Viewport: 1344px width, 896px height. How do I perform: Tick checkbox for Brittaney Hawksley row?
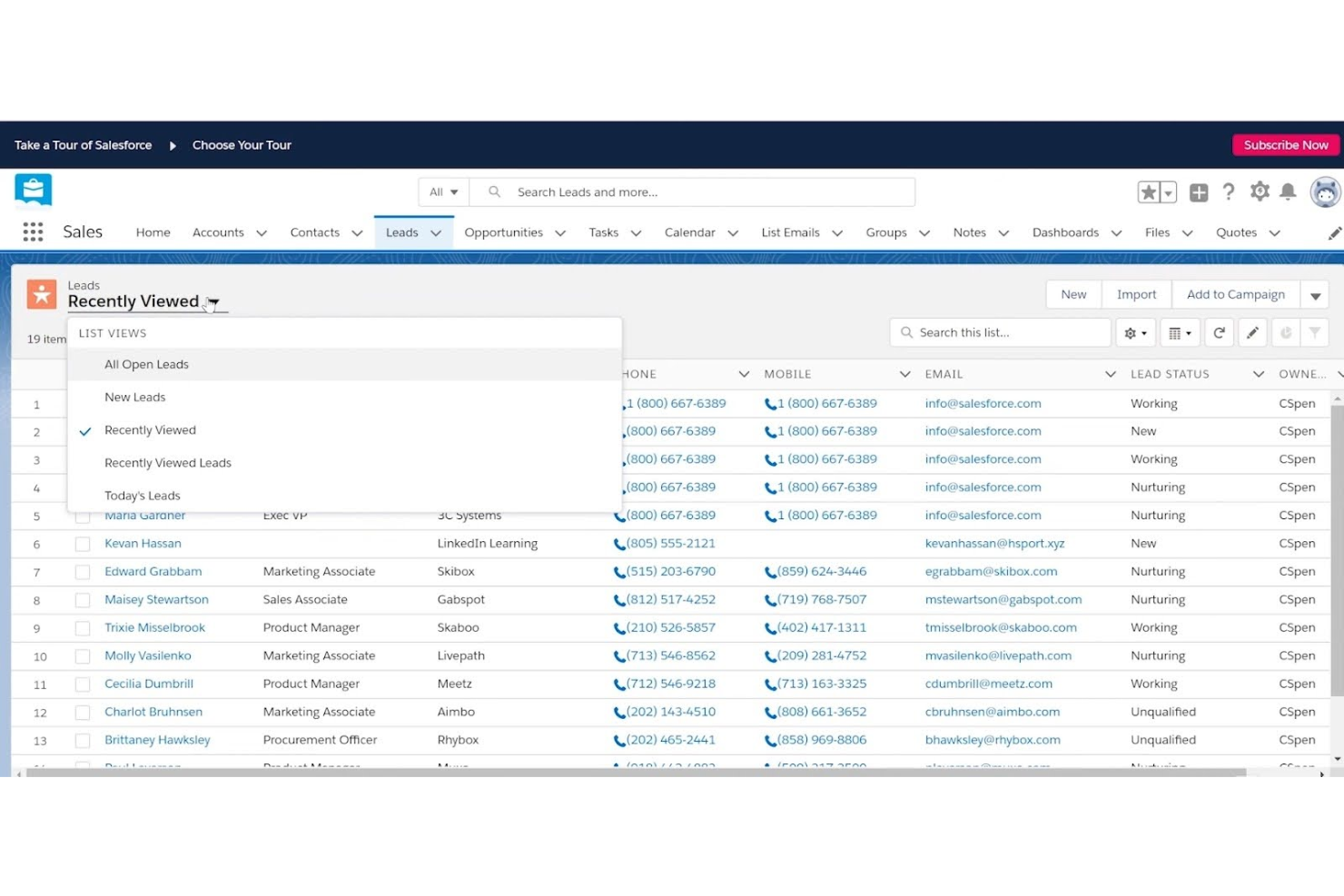pos(83,741)
